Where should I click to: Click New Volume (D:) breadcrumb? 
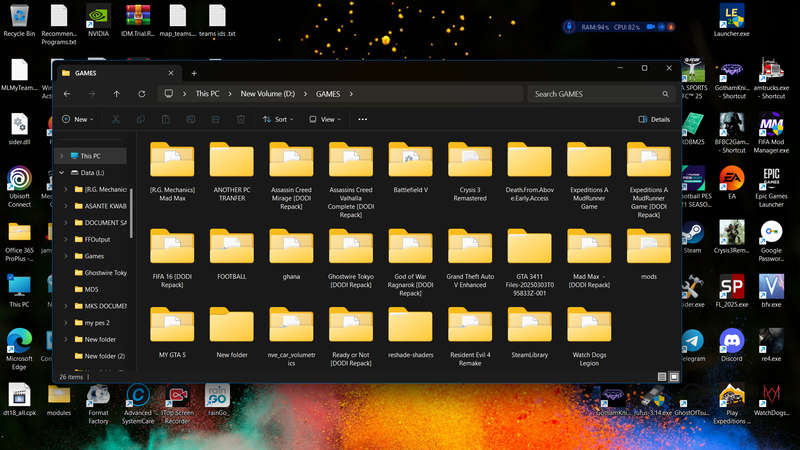coord(267,94)
